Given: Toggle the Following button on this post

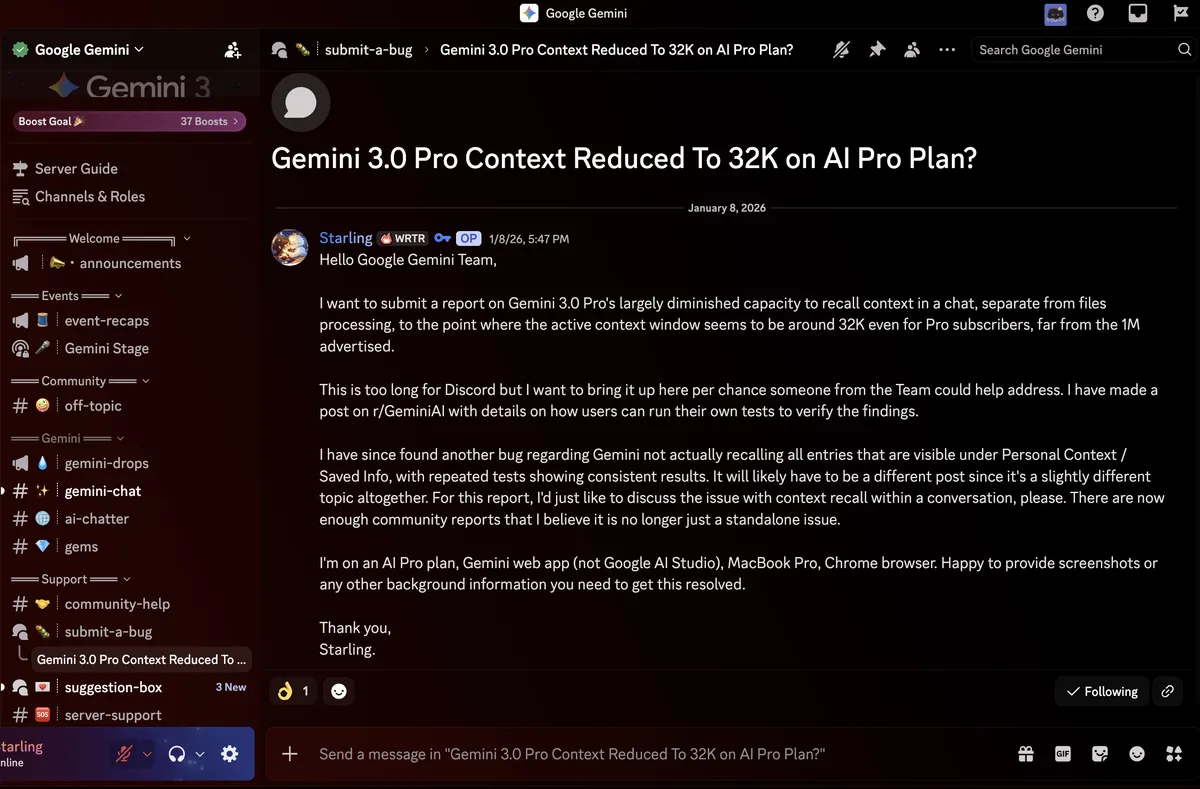Looking at the screenshot, I should [x=1101, y=691].
